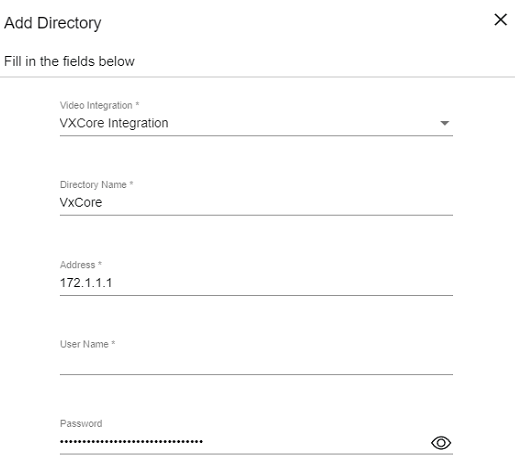This screenshot has width=515, height=470.
Task: Click the required asterisk after Directory Name
Action: [x=131, y=184]
